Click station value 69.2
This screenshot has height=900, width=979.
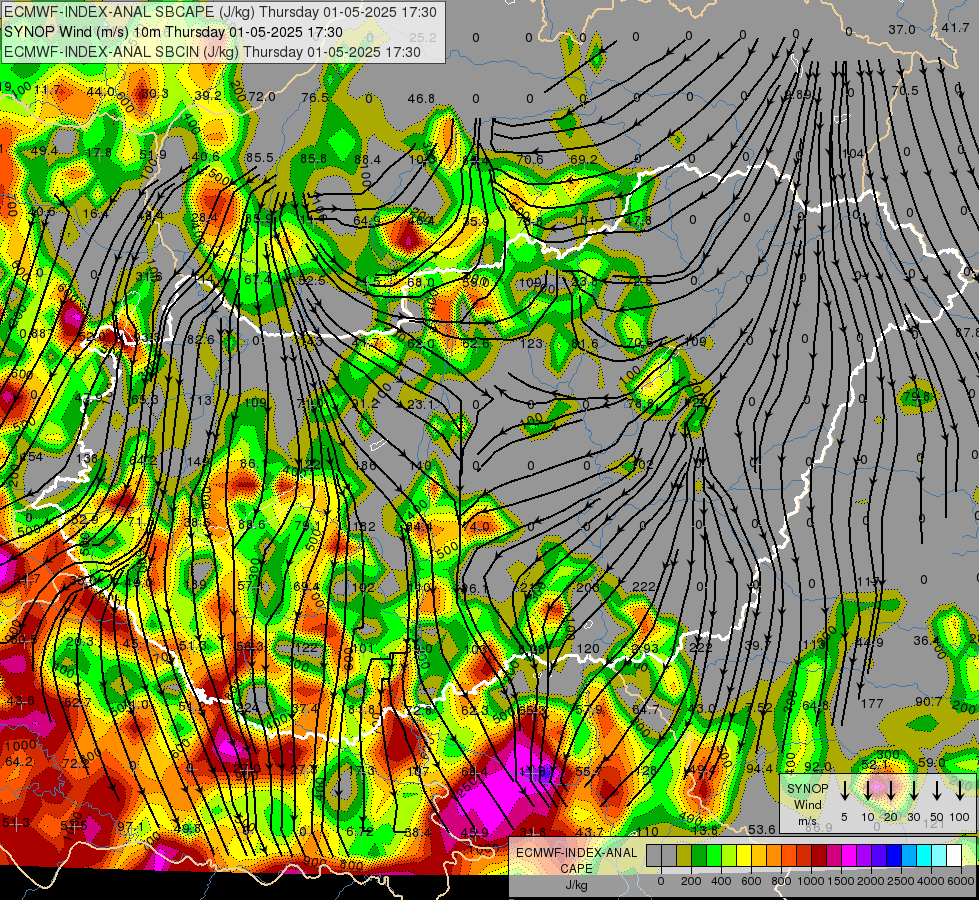point(583,160)
